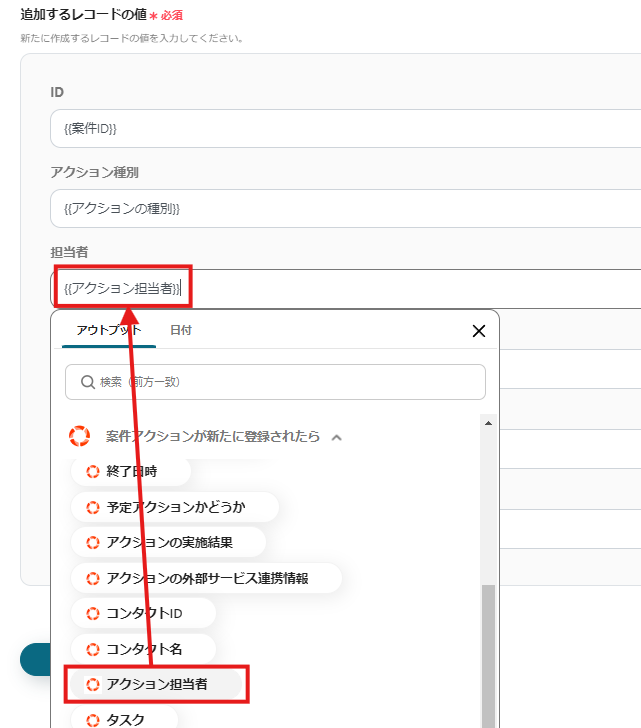Collapse the 案件アクションが新たに登録されたら section chevron
Image resolution: width=641 pixels, height=728 pixels.
point(337,437)
